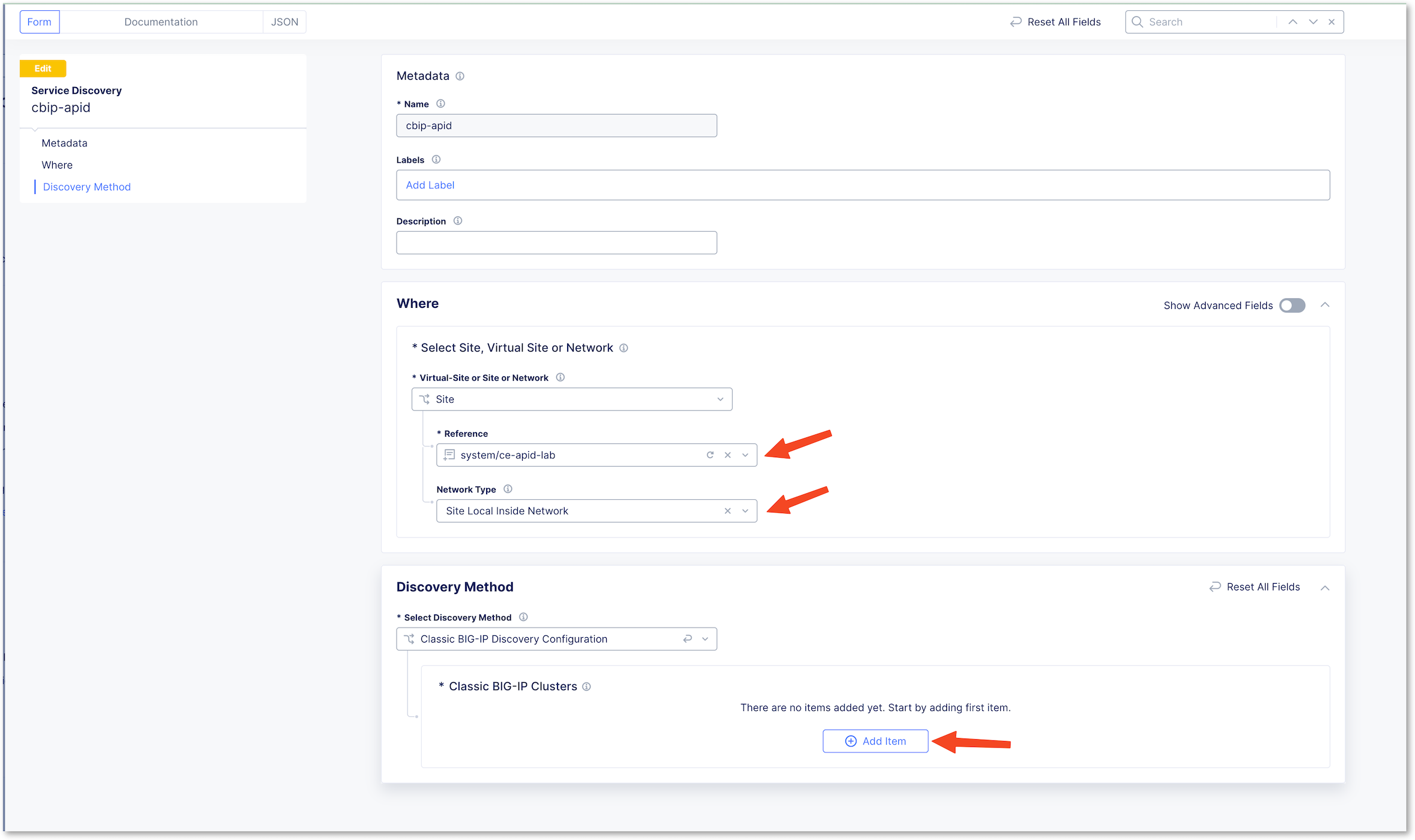Click info icon beside Select Discovery Method
This screenshot has width=1415, height=840.
click(x=523, y=617)
